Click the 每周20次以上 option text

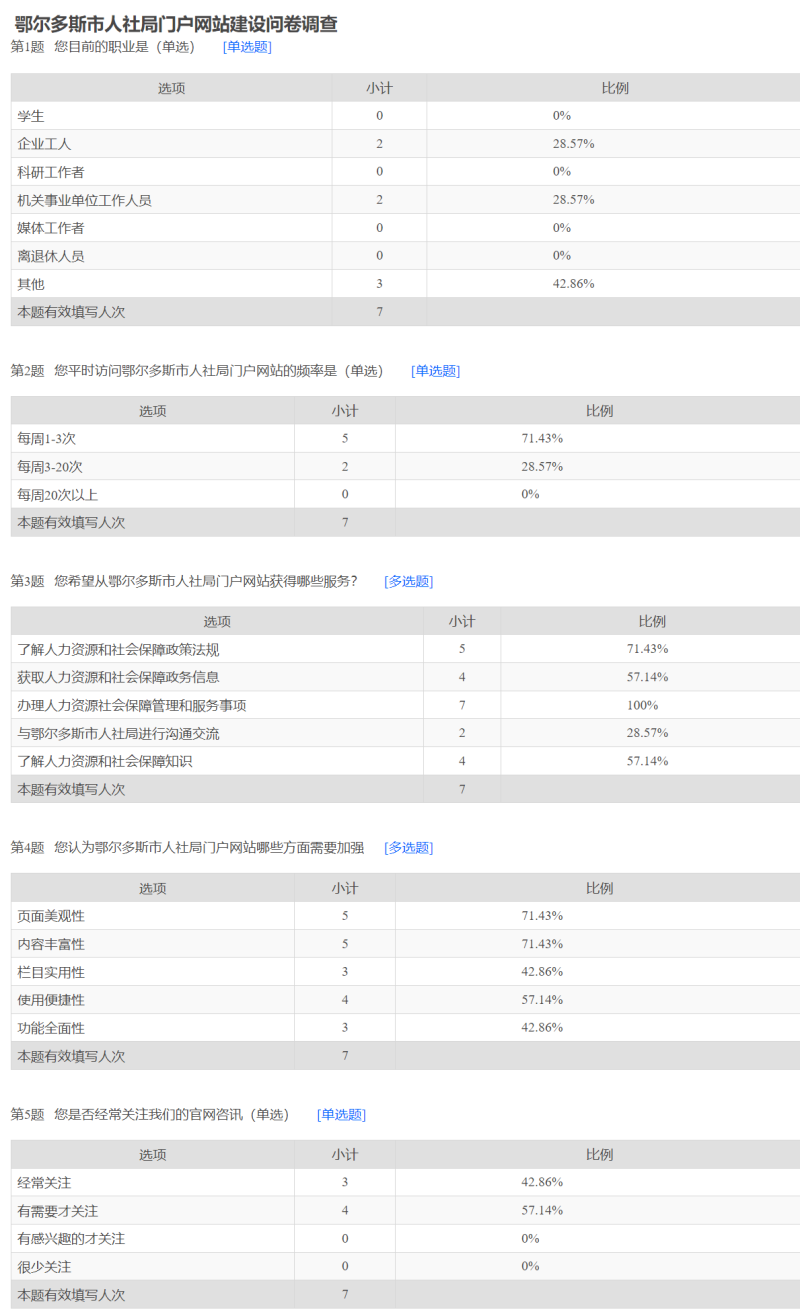point(57,494)
